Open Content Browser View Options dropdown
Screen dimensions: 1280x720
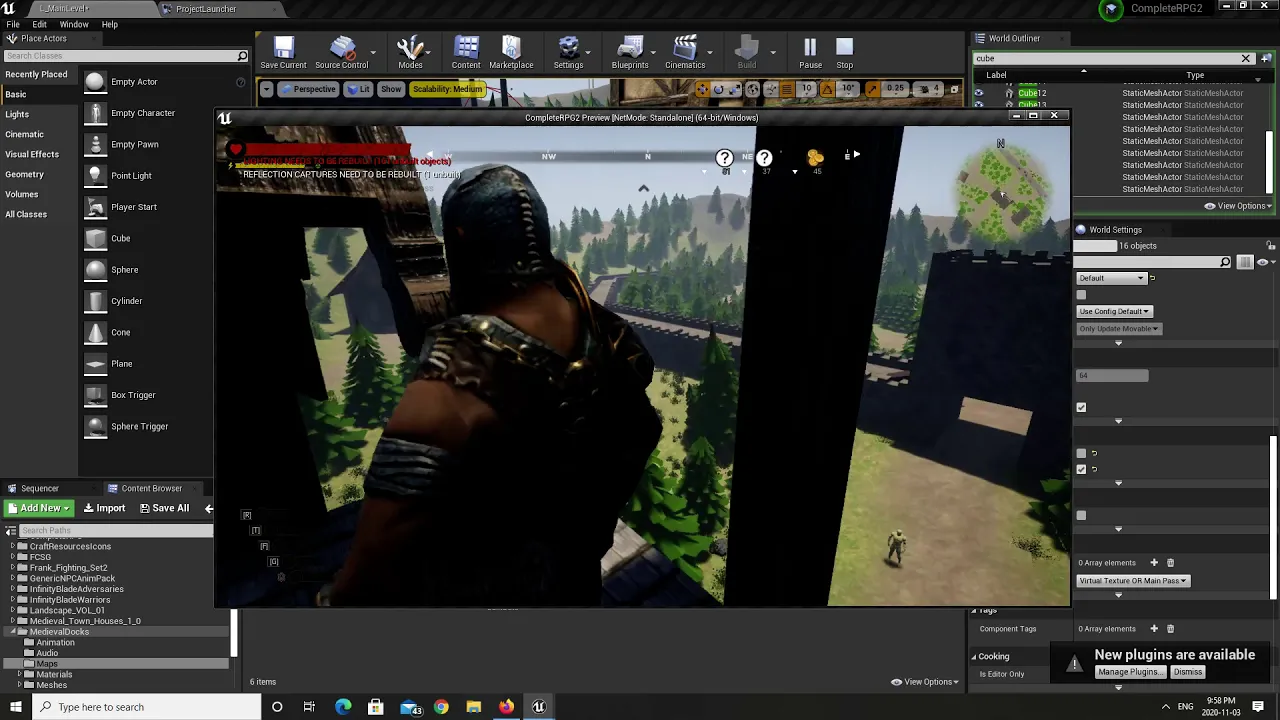tap(925, 682)
